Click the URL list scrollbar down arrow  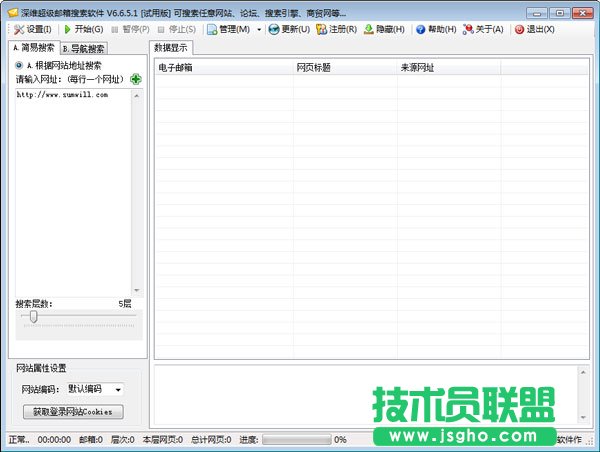137,290
